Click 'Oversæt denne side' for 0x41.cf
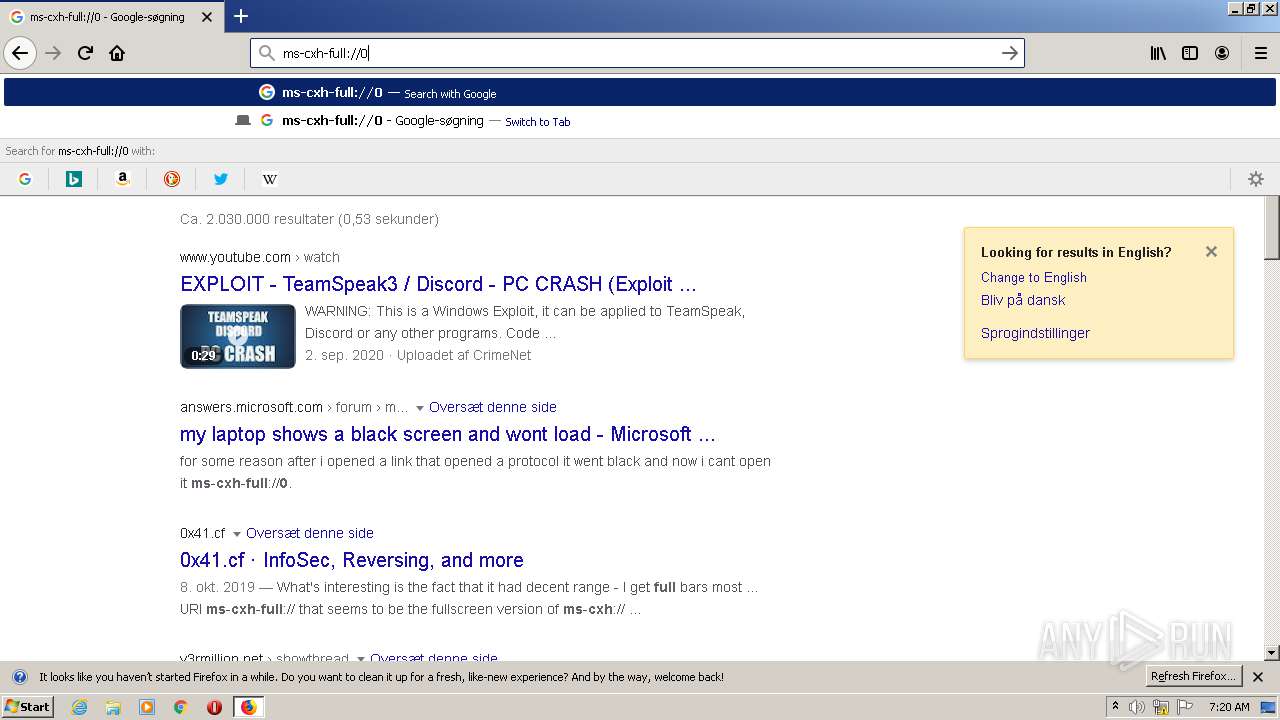The width and height of the screenshot is (1280, 720). (310, 533)
